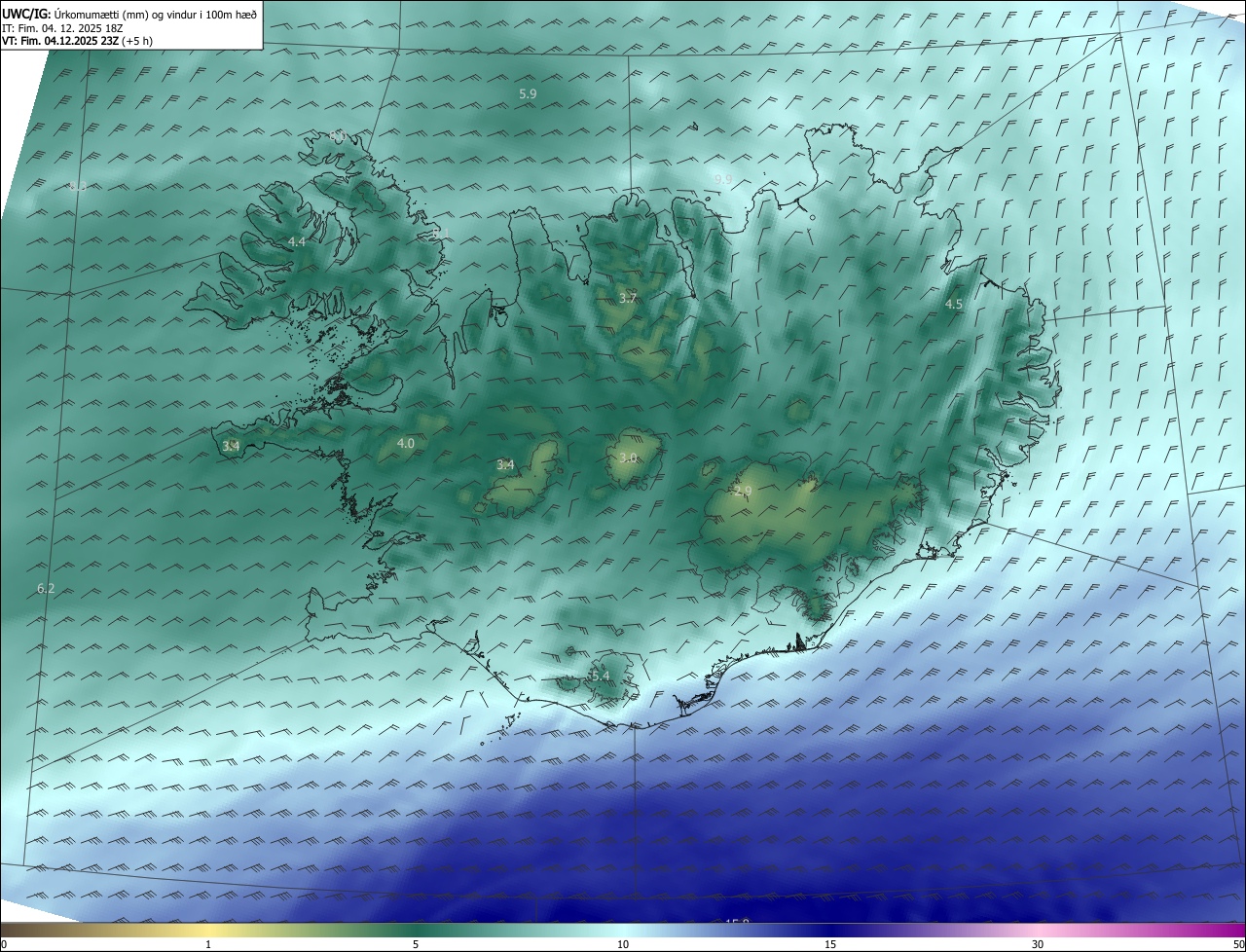Click the 50 tick on the color scale
This screenshot has width=1246, height=952.
click(x=1238, y=944)
